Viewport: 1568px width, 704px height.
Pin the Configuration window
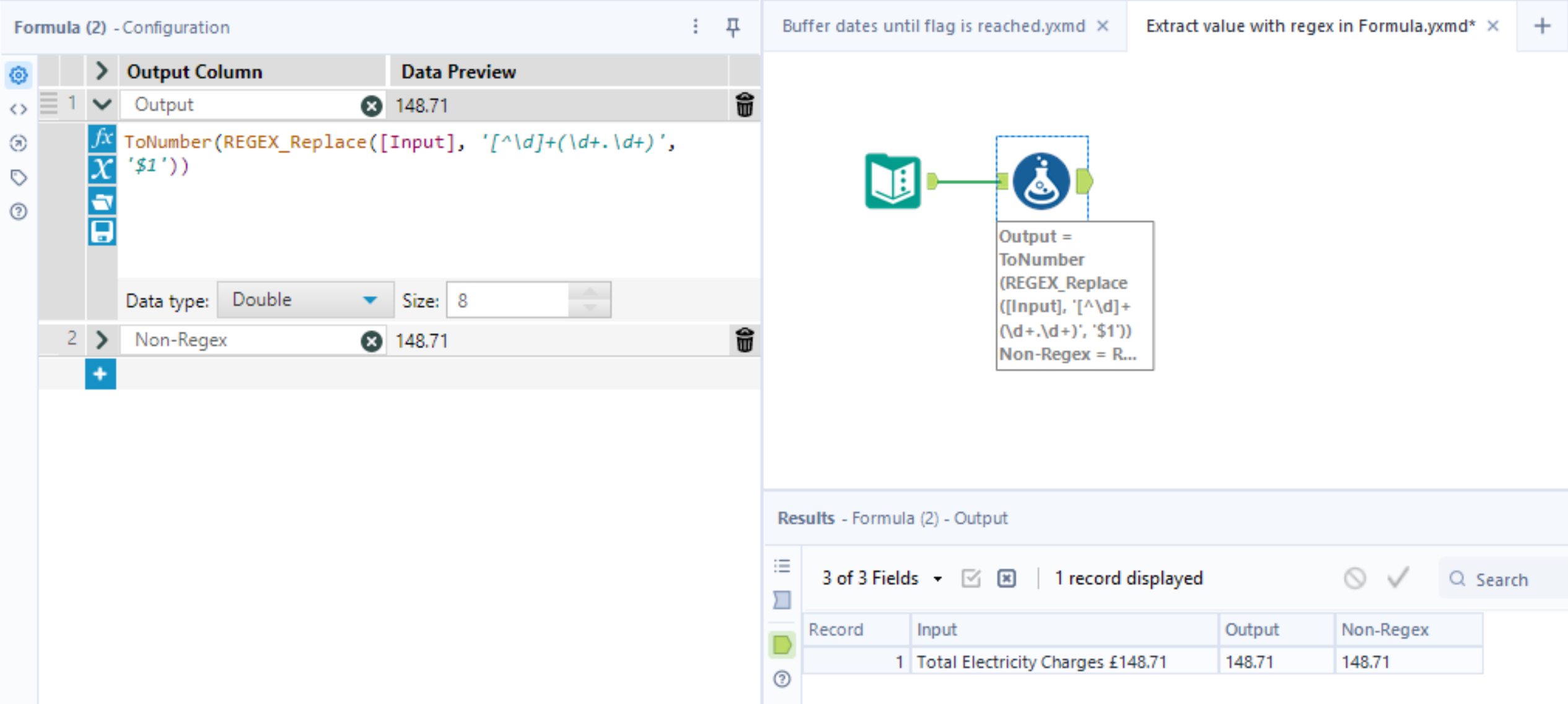point(732,27)
